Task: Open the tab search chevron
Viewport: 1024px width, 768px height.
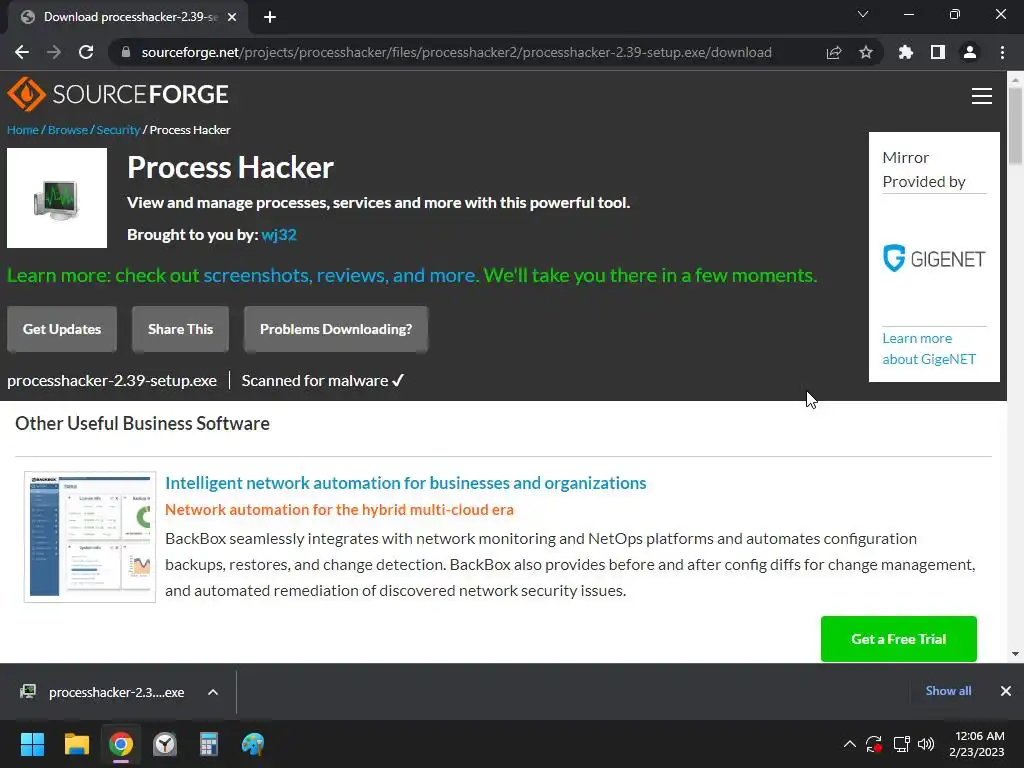Action: [x=863, y=15]
